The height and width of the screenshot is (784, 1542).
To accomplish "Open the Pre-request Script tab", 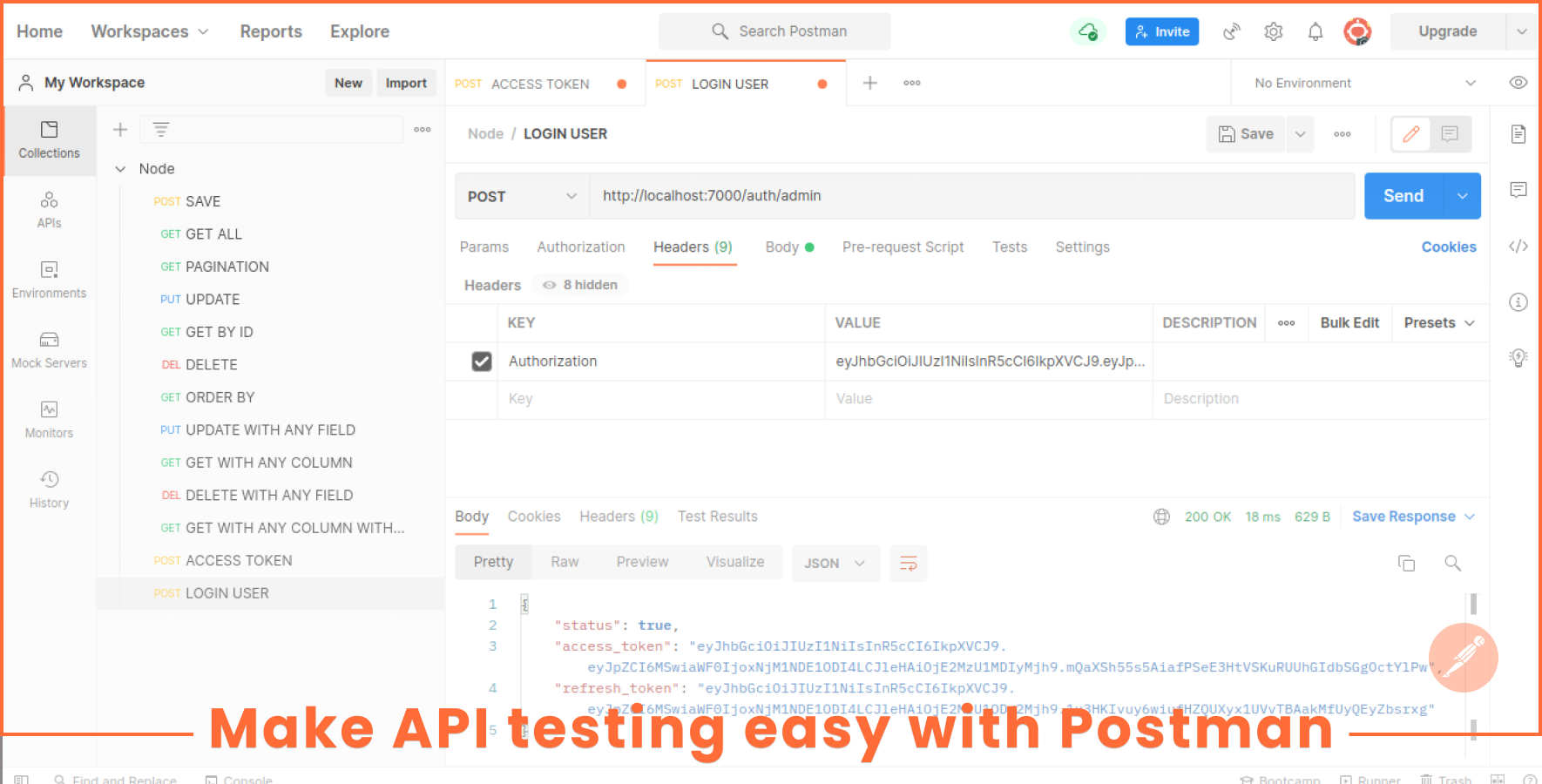I will pyautogui.click(x=903, y=247).
